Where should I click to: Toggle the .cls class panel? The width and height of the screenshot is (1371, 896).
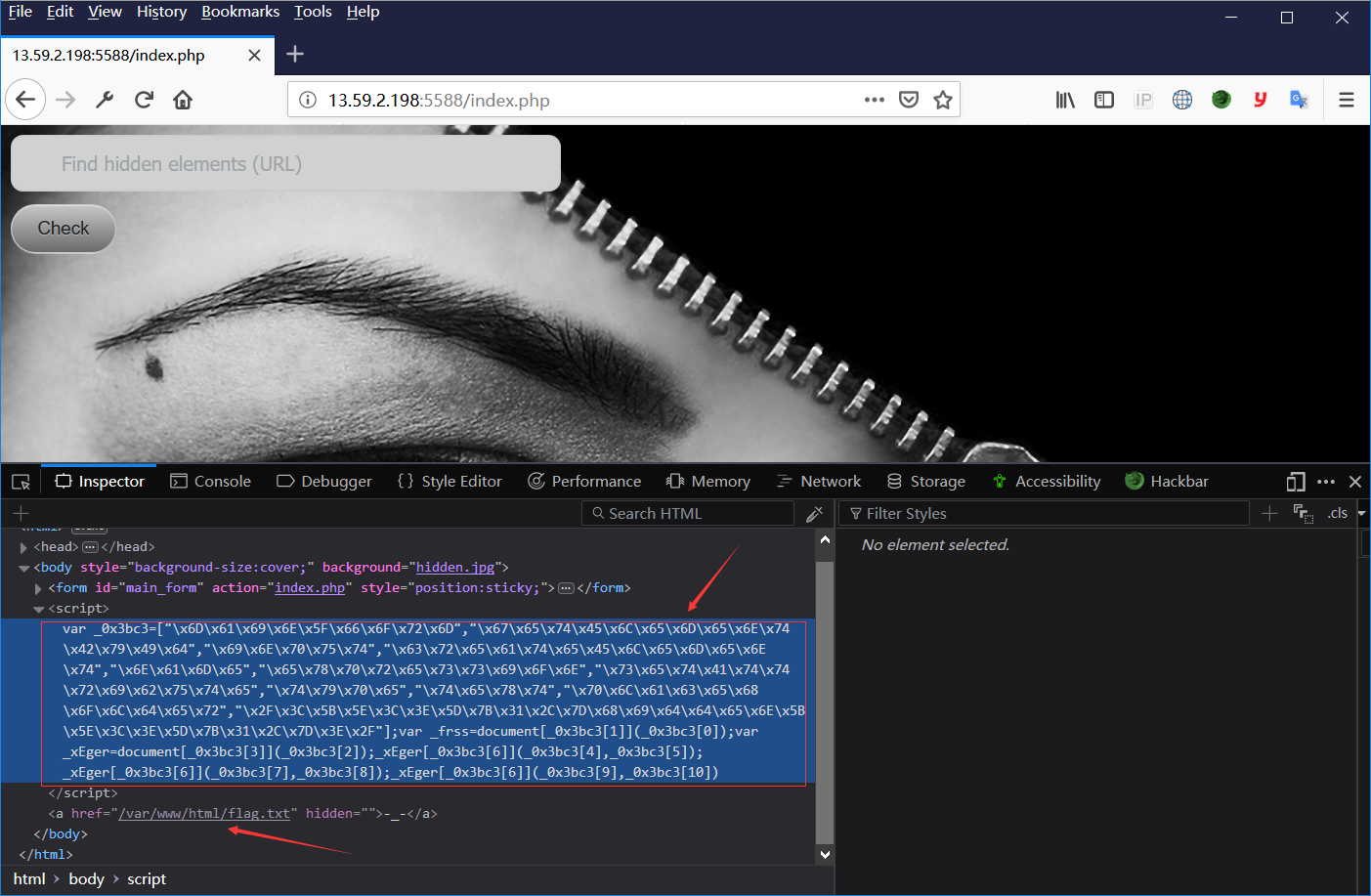click(x=1337, y=514)
